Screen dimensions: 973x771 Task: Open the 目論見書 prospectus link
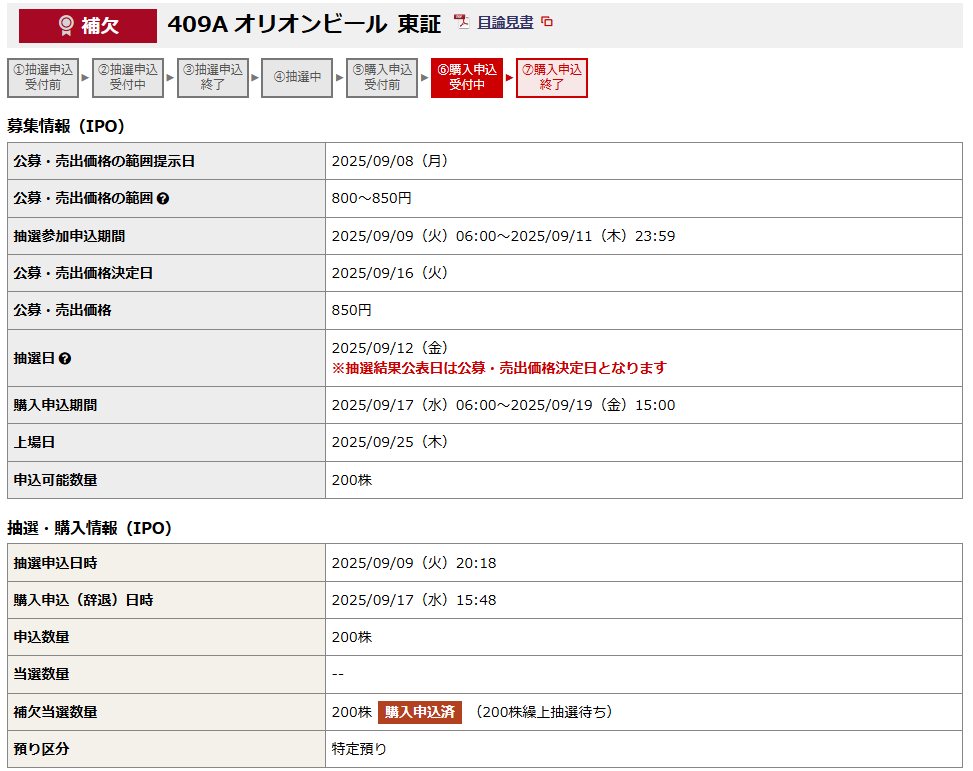505,22
